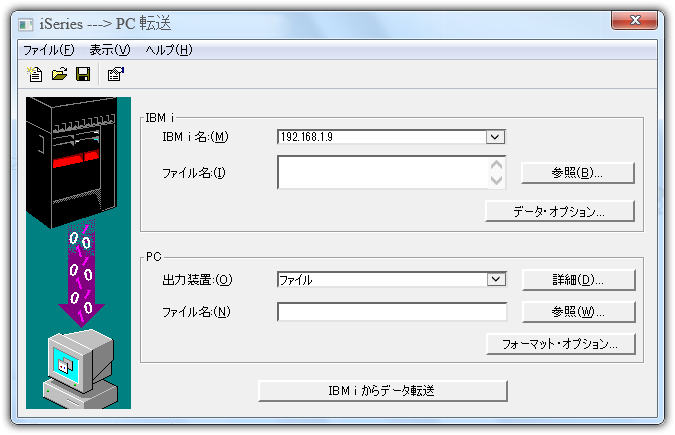Click the Properties toolbar icon

point(115,74)
